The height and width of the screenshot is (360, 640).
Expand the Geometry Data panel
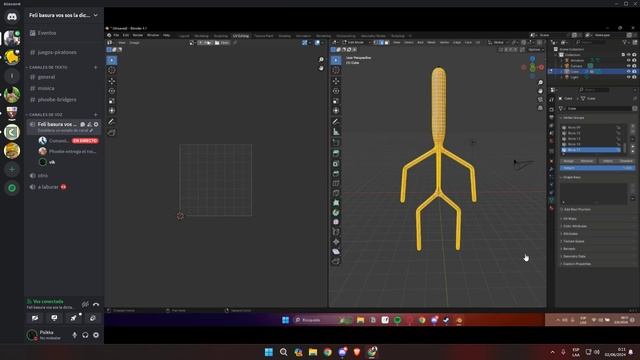pos(574,256)
